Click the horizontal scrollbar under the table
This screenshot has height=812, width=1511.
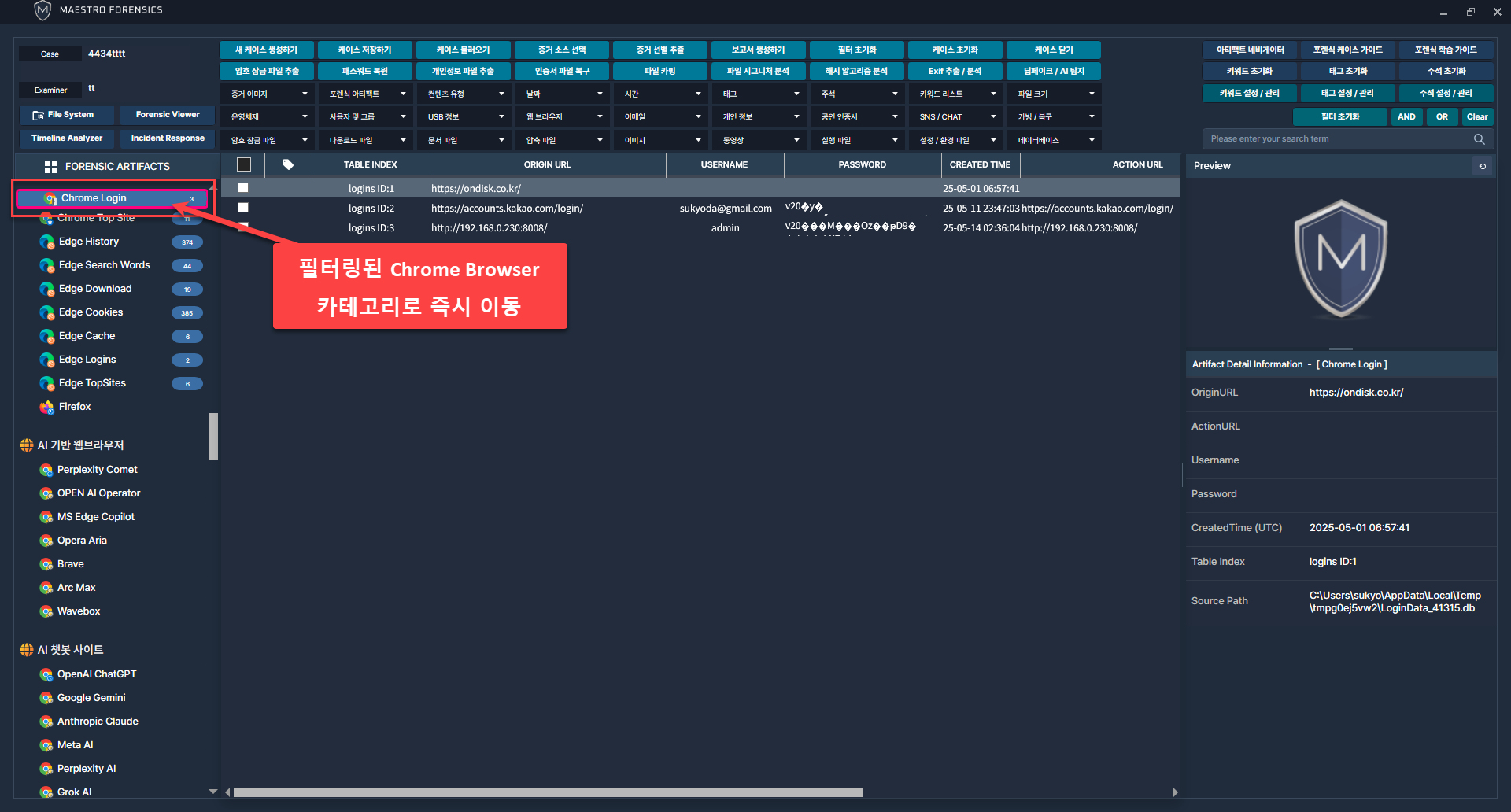(547, 792)
